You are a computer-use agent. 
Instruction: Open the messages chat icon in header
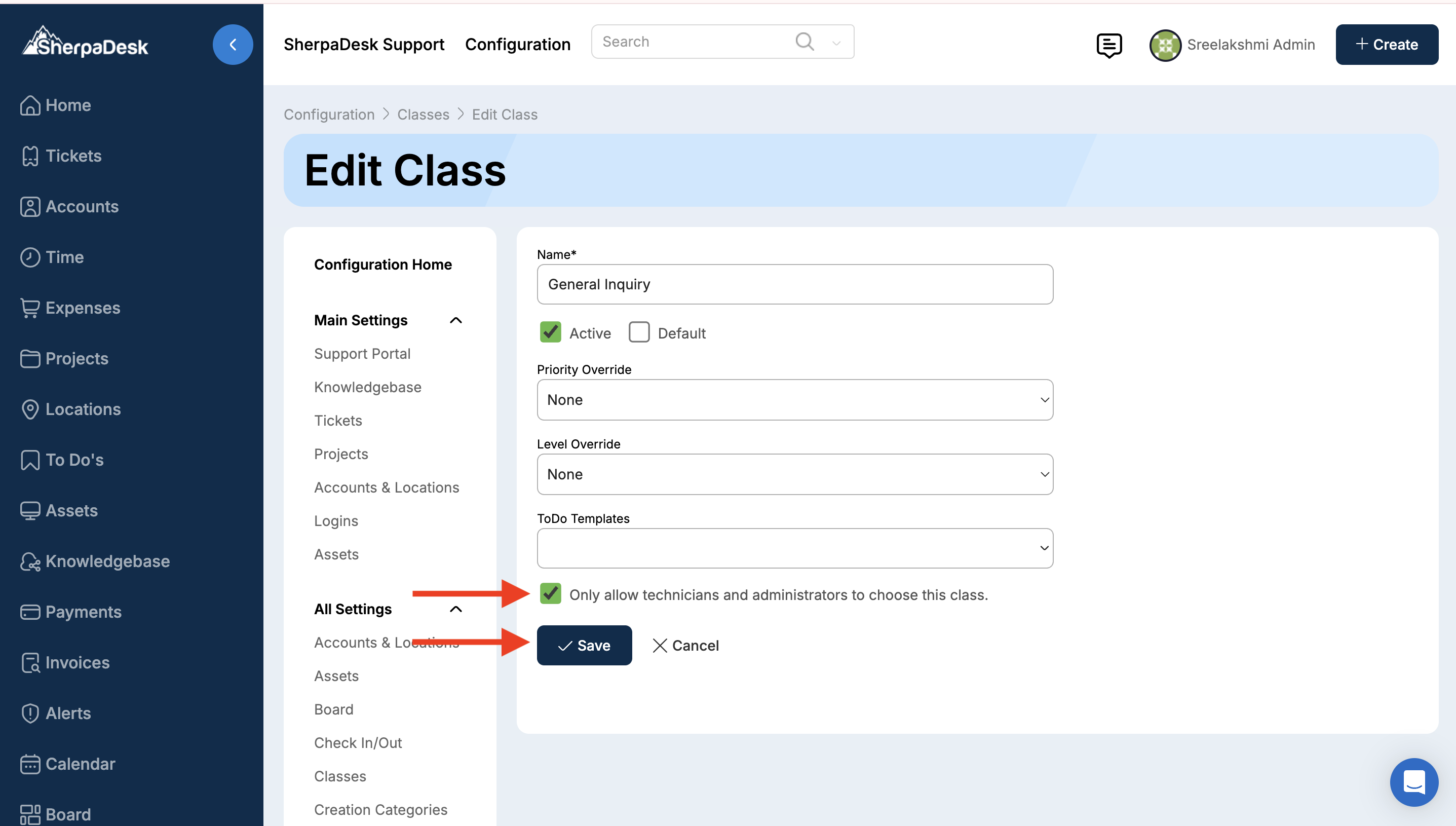(x=1108, y=45)
